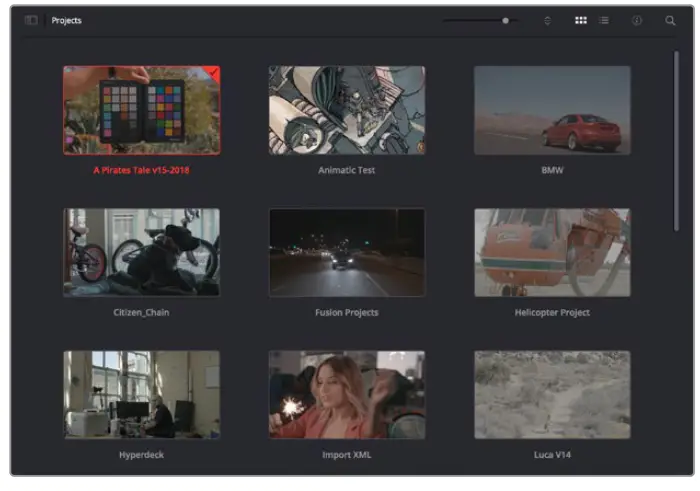Switch to thumbnail grid view
Viewport: 700px width, 491px height.
[581, 20]
